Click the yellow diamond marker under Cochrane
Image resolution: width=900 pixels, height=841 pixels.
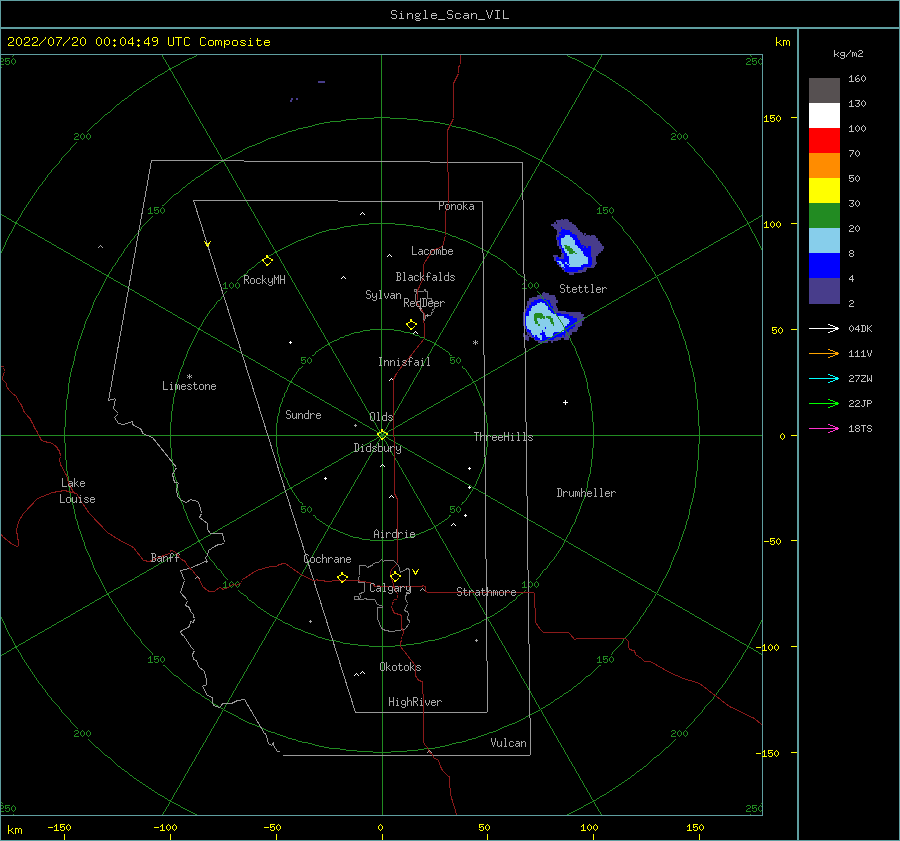click(x=343, y=578)
